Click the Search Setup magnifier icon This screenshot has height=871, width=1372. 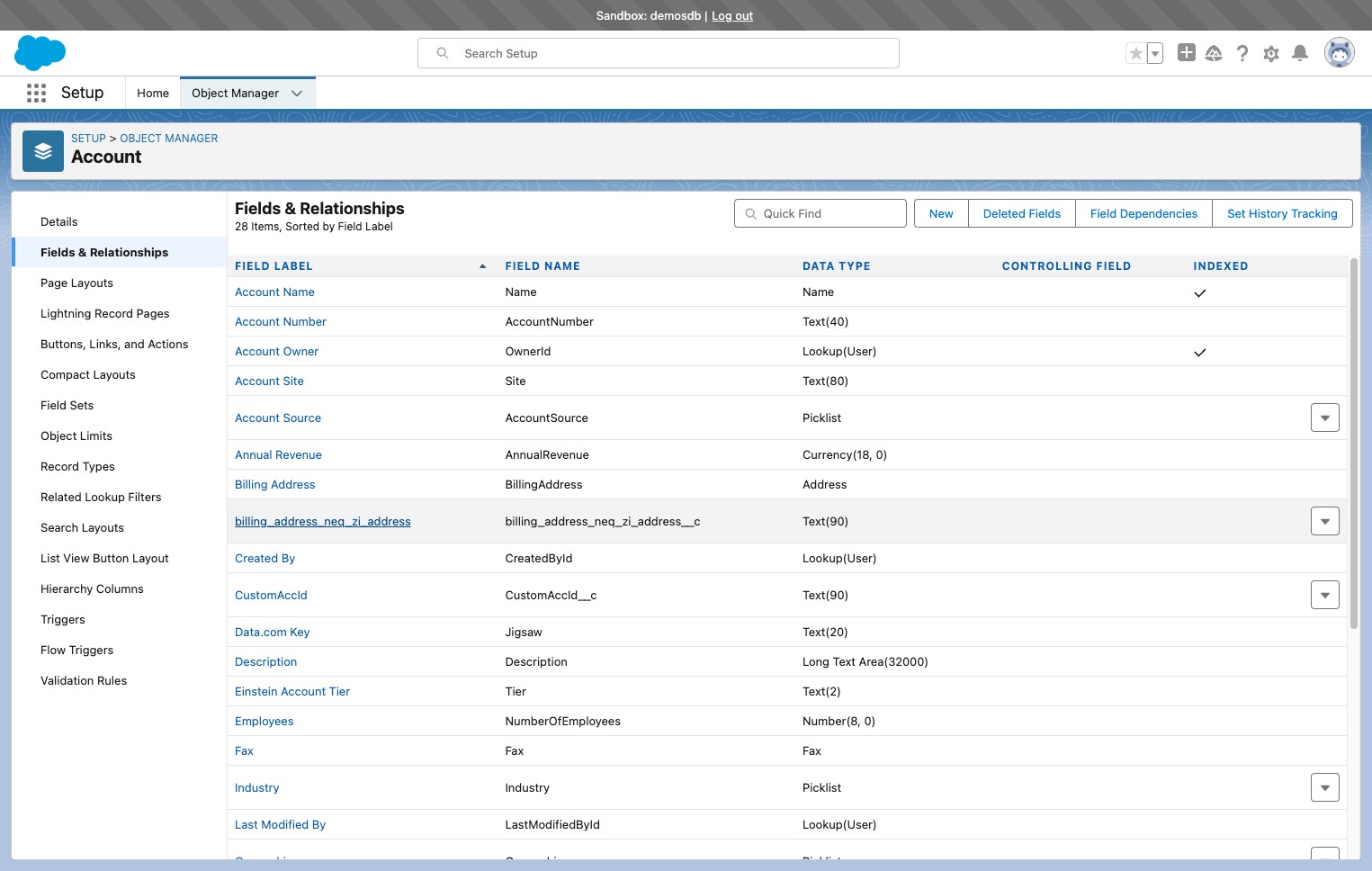coord(443,53)
